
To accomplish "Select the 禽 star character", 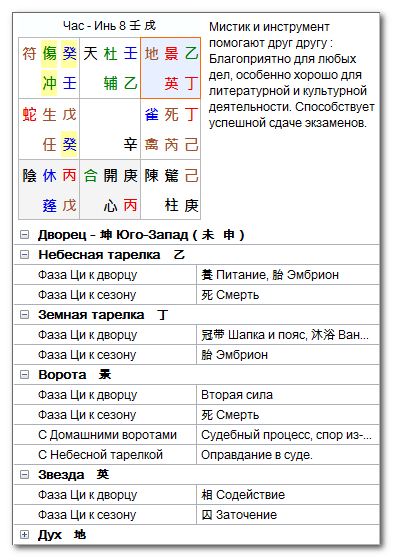I will [x=151, y=144].
